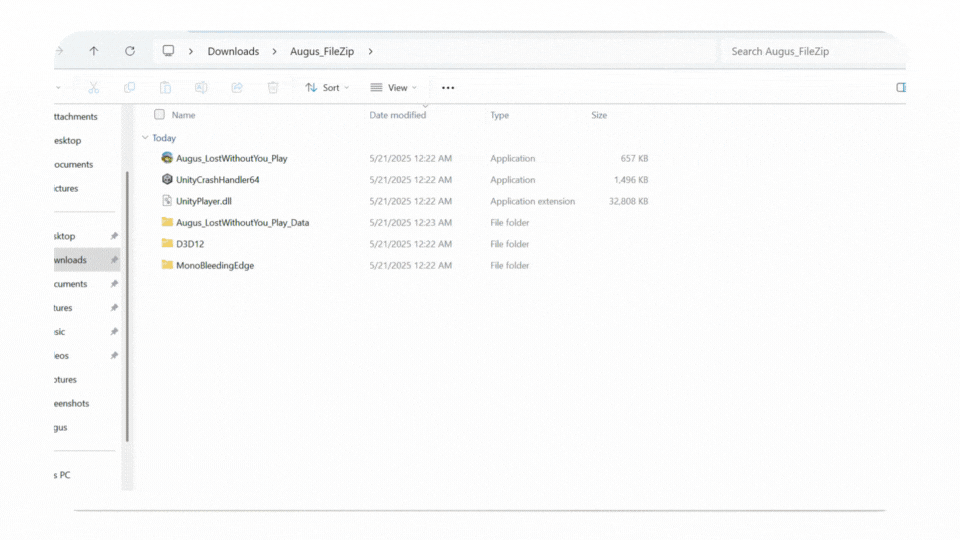The height and width of the screenshot is (540, 960).
Task: Expand chevron after the monitor icon
Action: [x=191, y=51]
